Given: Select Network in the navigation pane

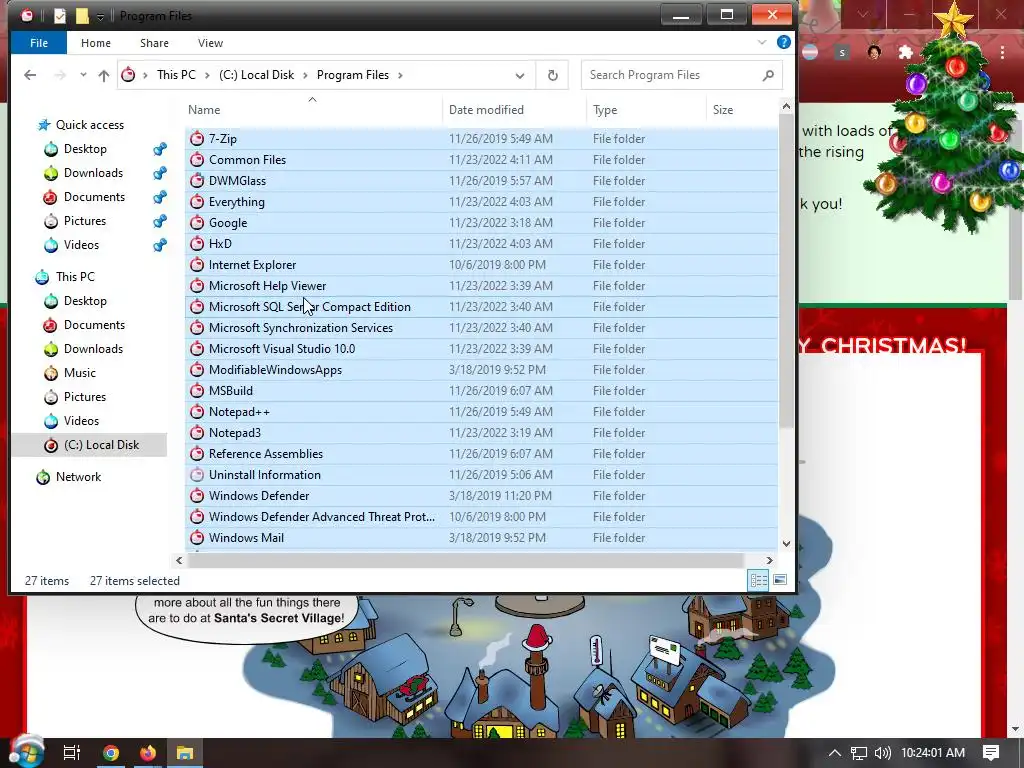Looking at the screenshot, I should (78, 477).
